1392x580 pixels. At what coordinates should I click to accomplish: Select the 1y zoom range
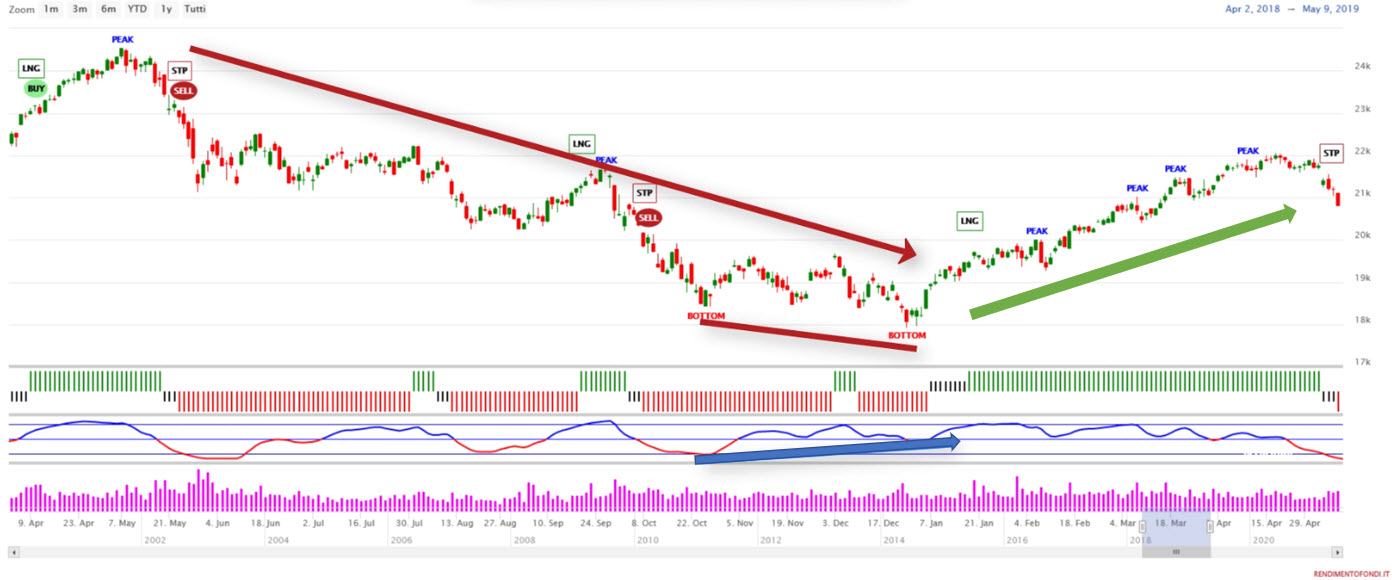pos(166,9)
